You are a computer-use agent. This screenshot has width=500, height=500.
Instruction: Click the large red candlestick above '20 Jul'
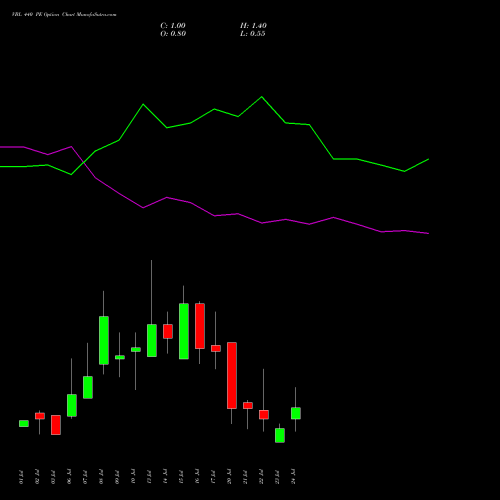click(232, 375)
